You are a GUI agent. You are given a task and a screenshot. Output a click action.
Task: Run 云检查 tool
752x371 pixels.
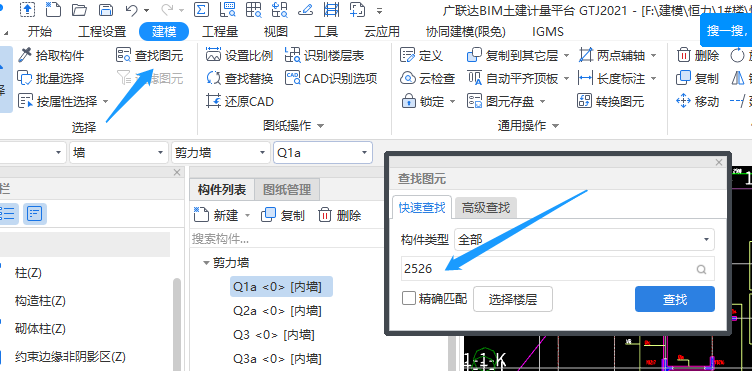427,78
